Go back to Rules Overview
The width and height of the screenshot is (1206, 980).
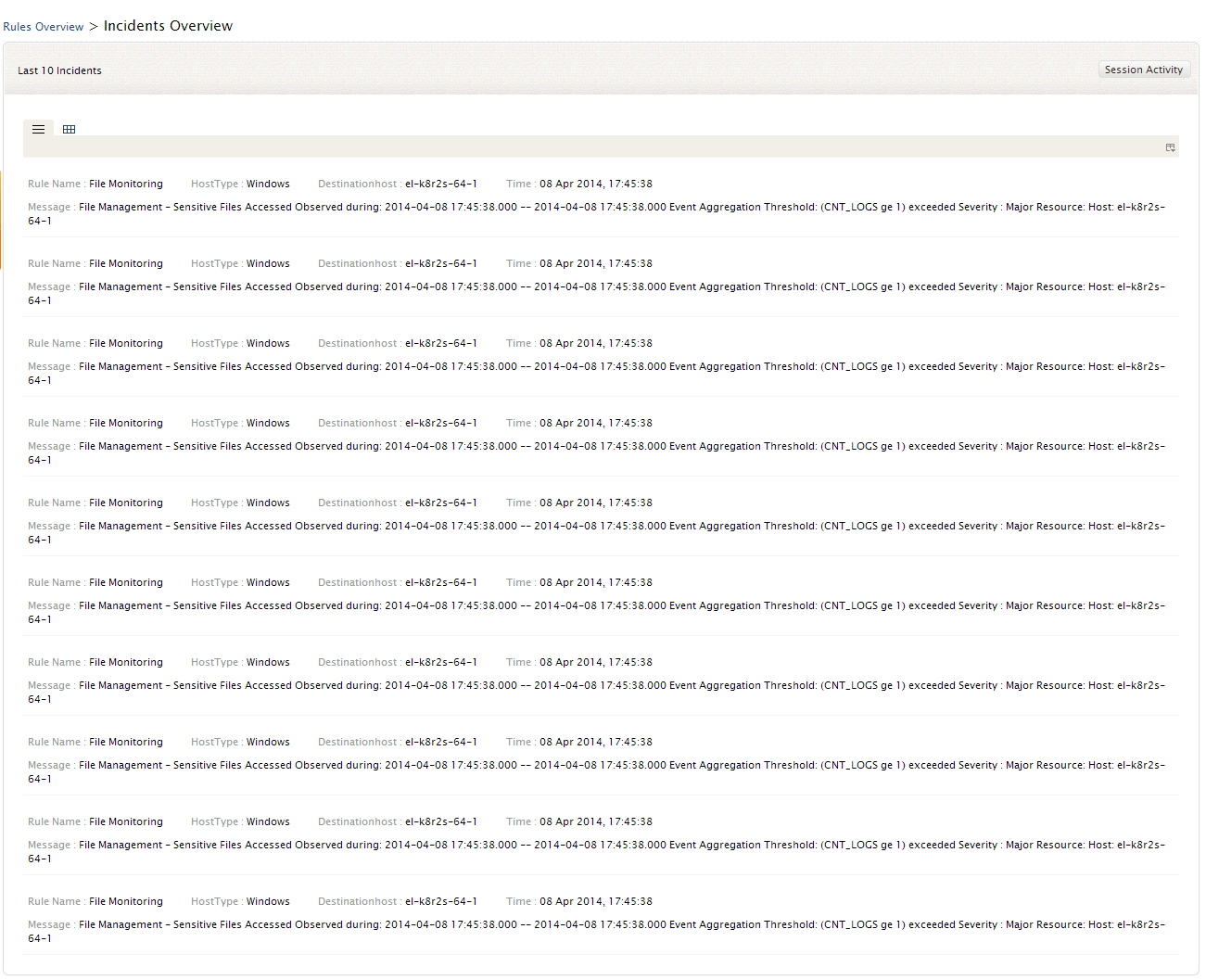click(x=44, y=27)
